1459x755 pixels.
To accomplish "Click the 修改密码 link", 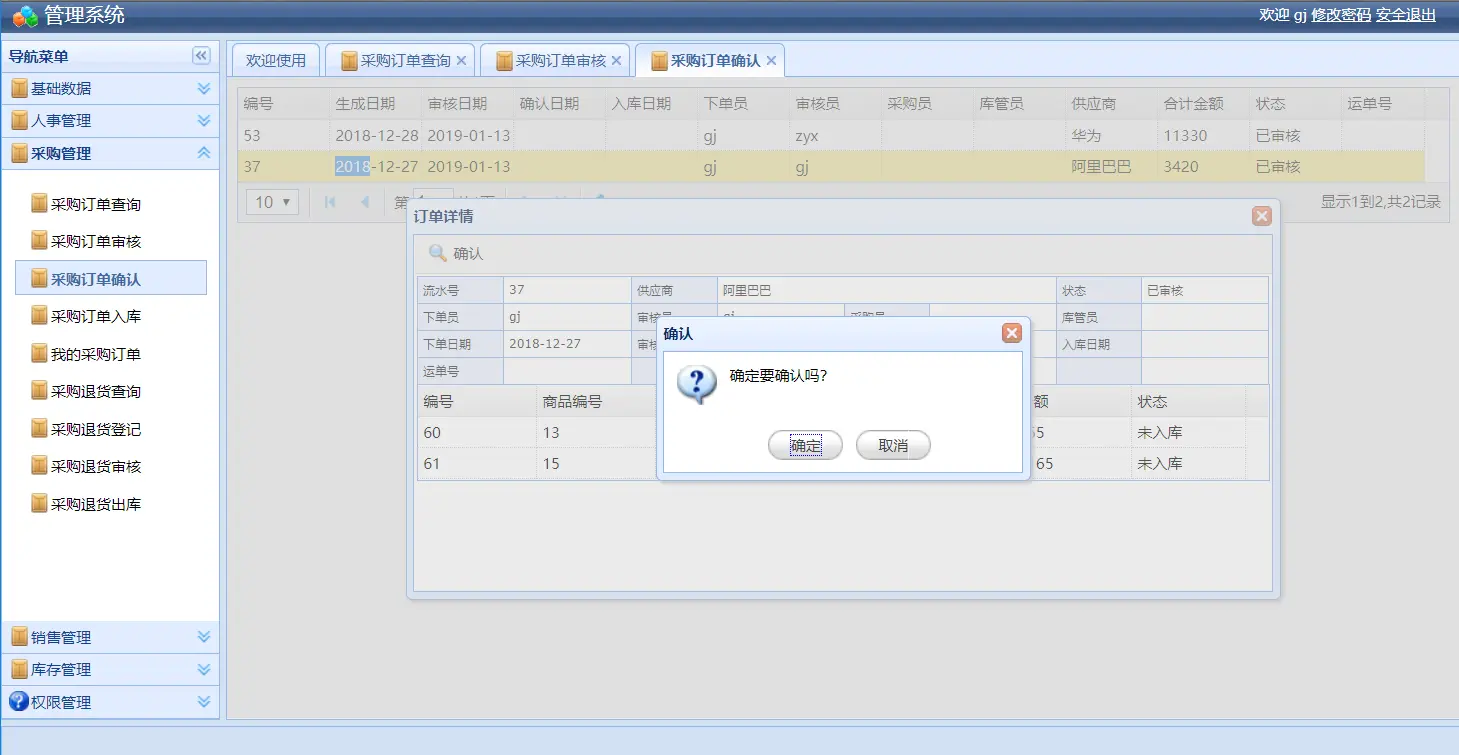I will click(x=1341, y=15).
